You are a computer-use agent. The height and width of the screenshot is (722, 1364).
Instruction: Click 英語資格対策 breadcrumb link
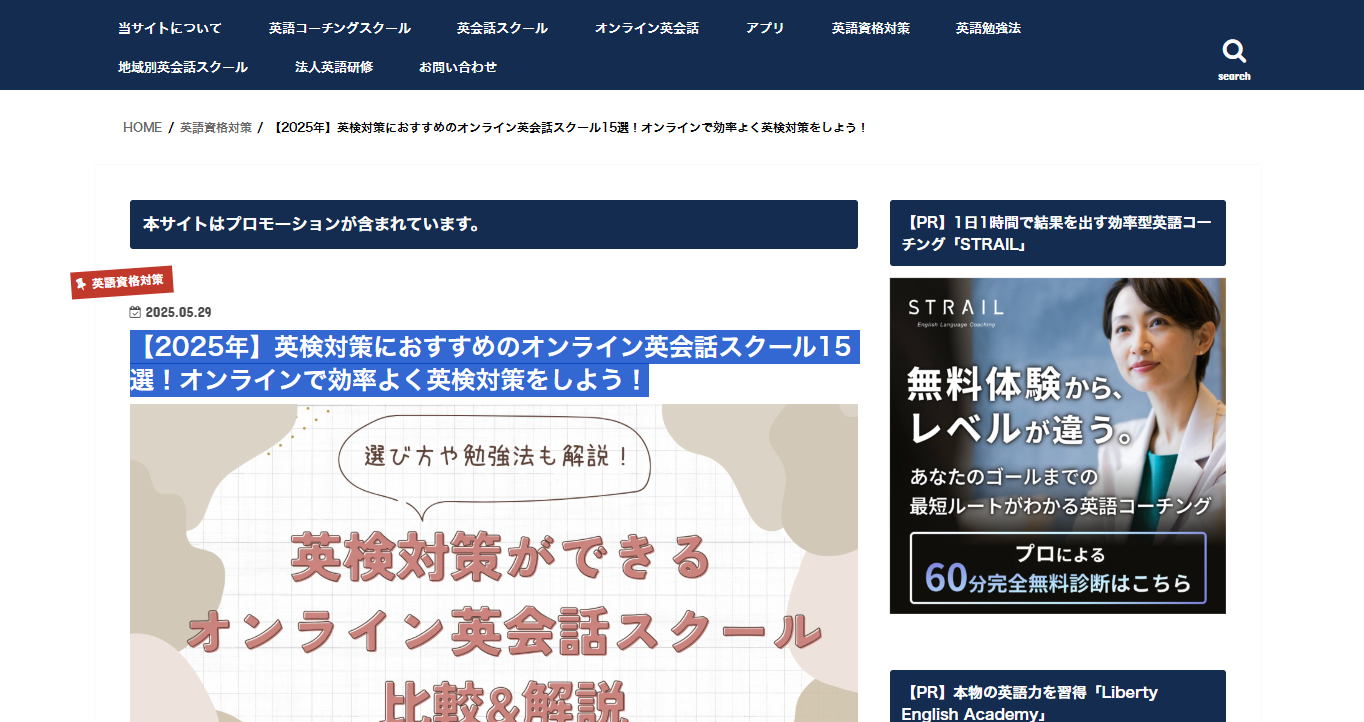pyautogui.click(x=216, y=128)
